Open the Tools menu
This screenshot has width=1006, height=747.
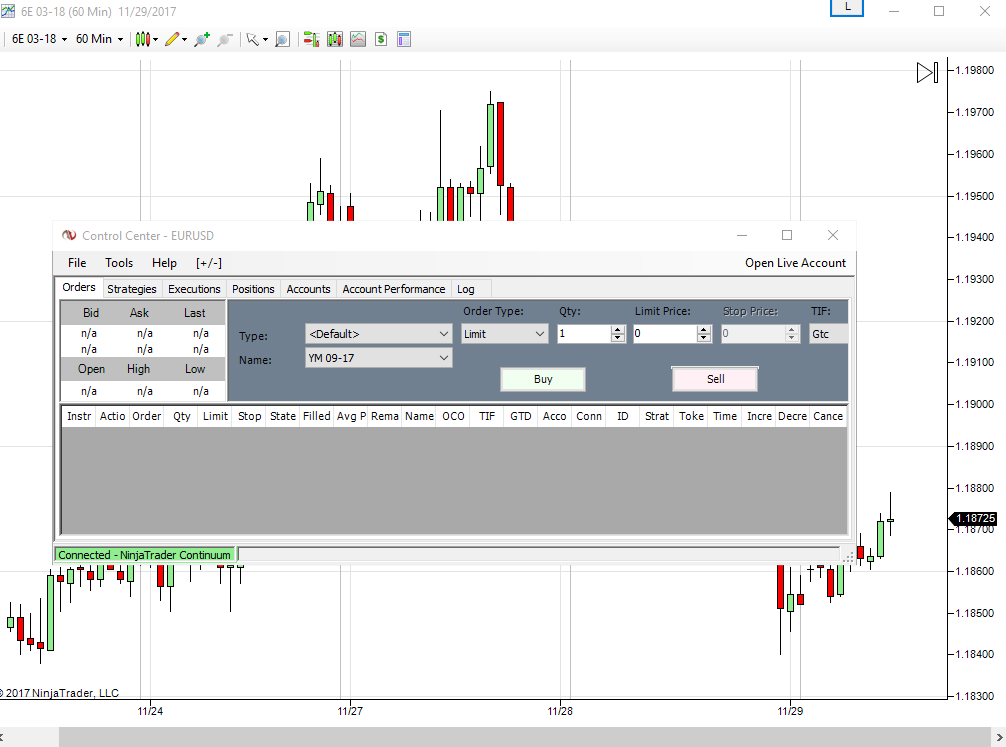(x=119, y=263)
